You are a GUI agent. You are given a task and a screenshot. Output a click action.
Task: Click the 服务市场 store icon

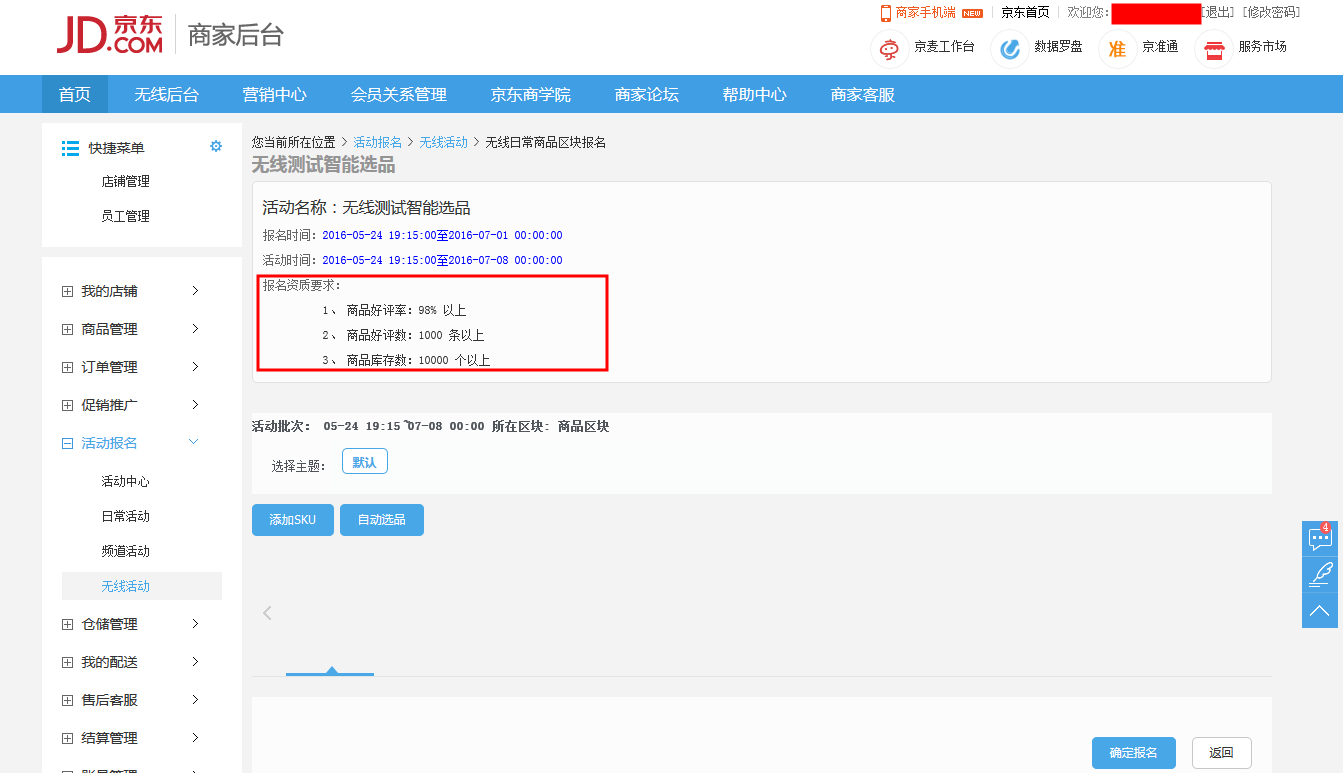(1214, 48)
